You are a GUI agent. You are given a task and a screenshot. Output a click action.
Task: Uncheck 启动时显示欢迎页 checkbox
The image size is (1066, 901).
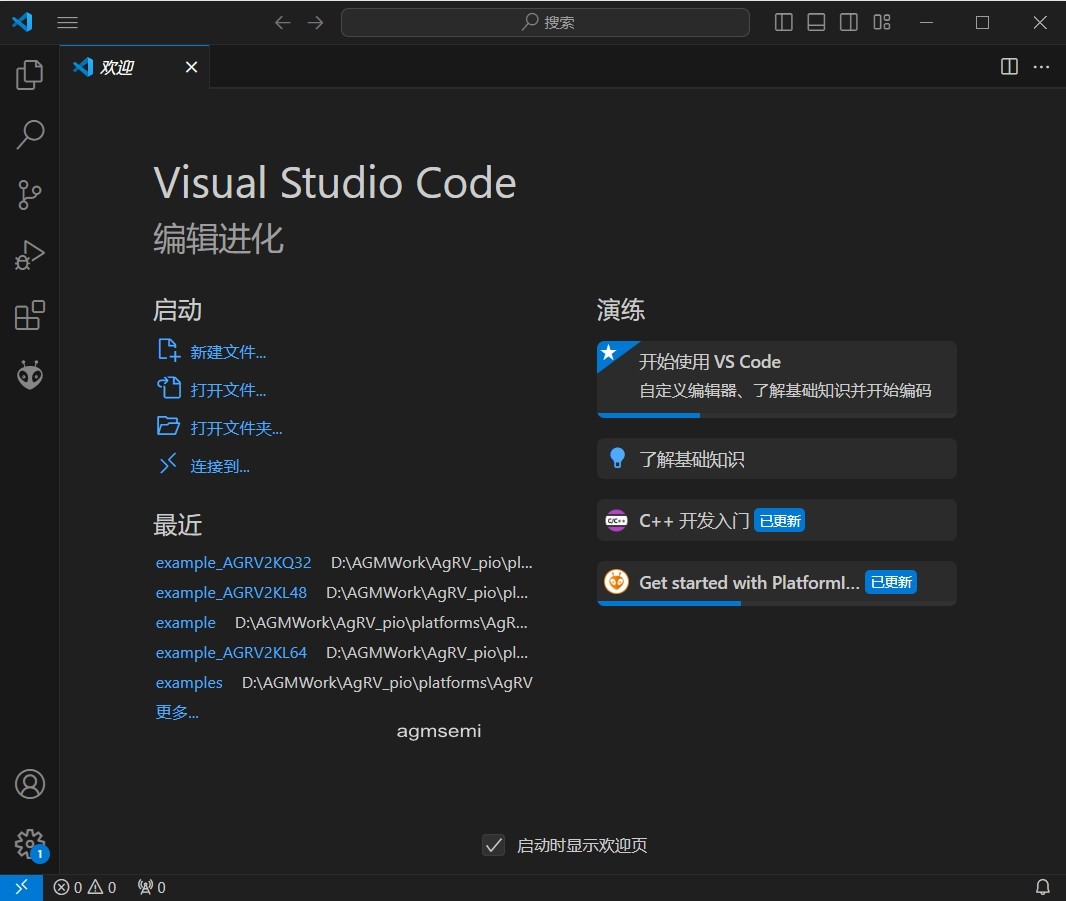(494, 845)
